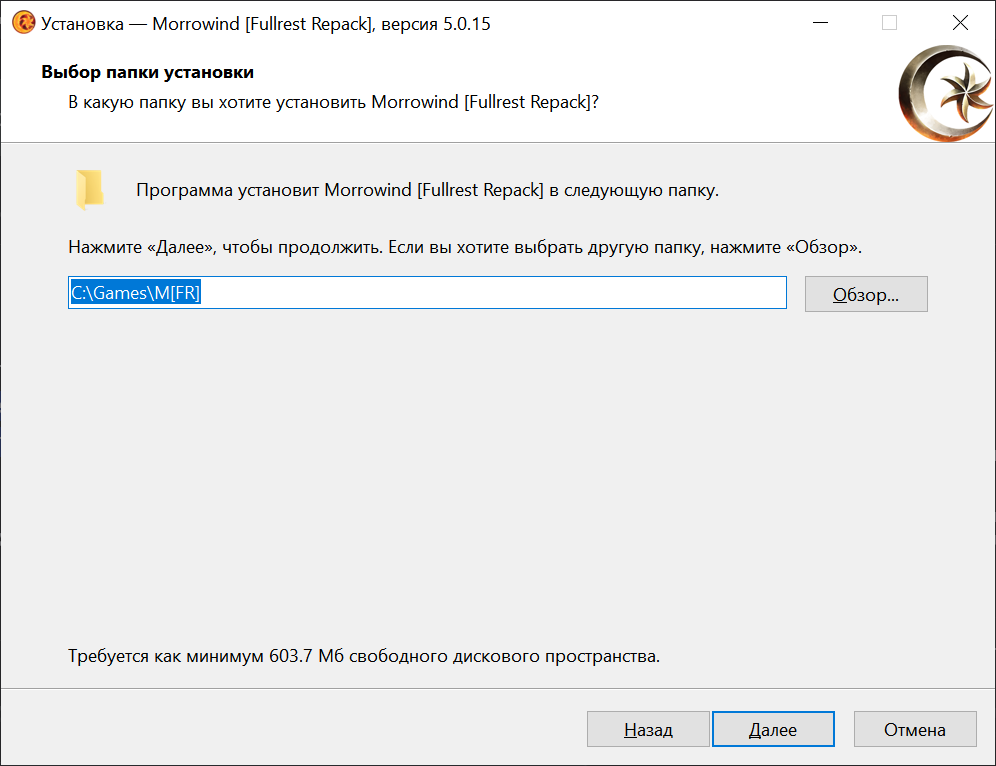The width and height of the screenshot is (996, 766).
Task: Click the empty grey wizard page area
Action: click(497, 476)
